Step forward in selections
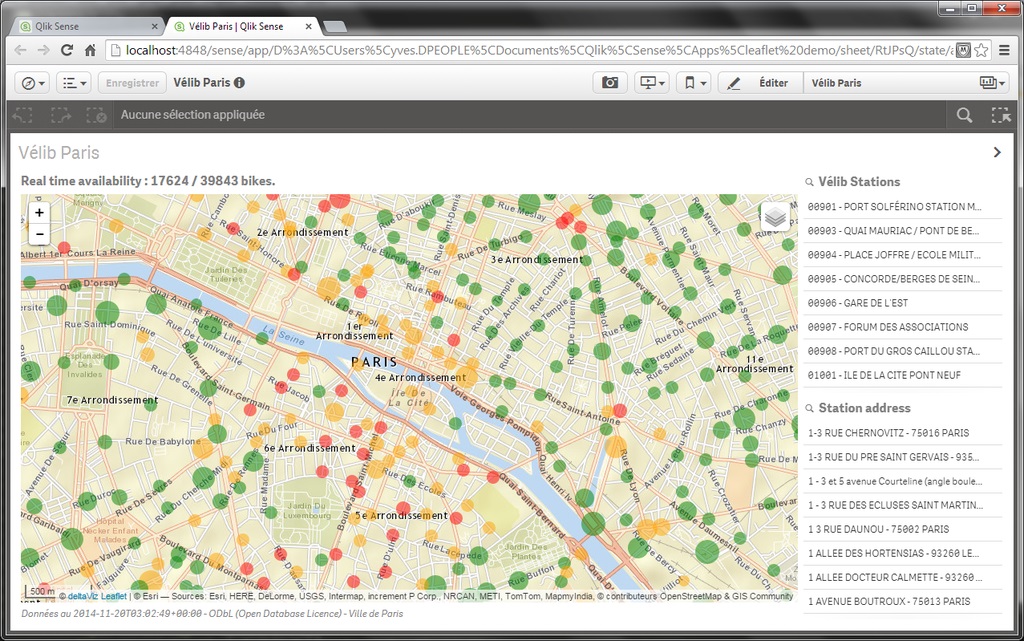1024x641 pixels. pyautogui.click(x=61, y=115)
